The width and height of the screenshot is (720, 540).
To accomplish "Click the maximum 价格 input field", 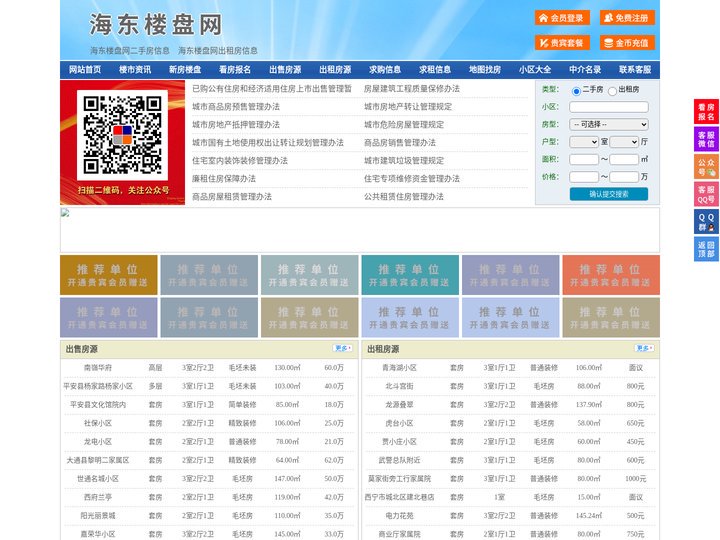I will click(624, 177).
